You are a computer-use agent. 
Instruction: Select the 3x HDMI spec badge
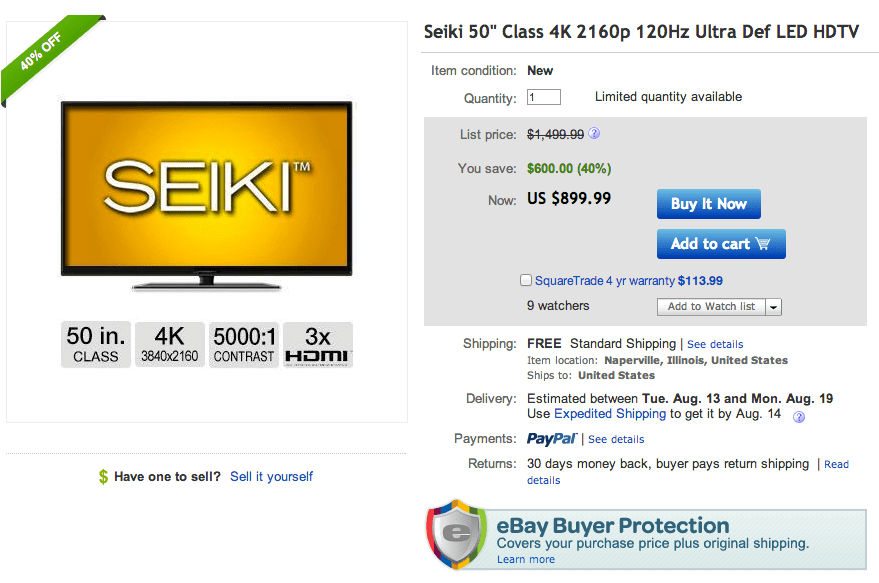317,344
